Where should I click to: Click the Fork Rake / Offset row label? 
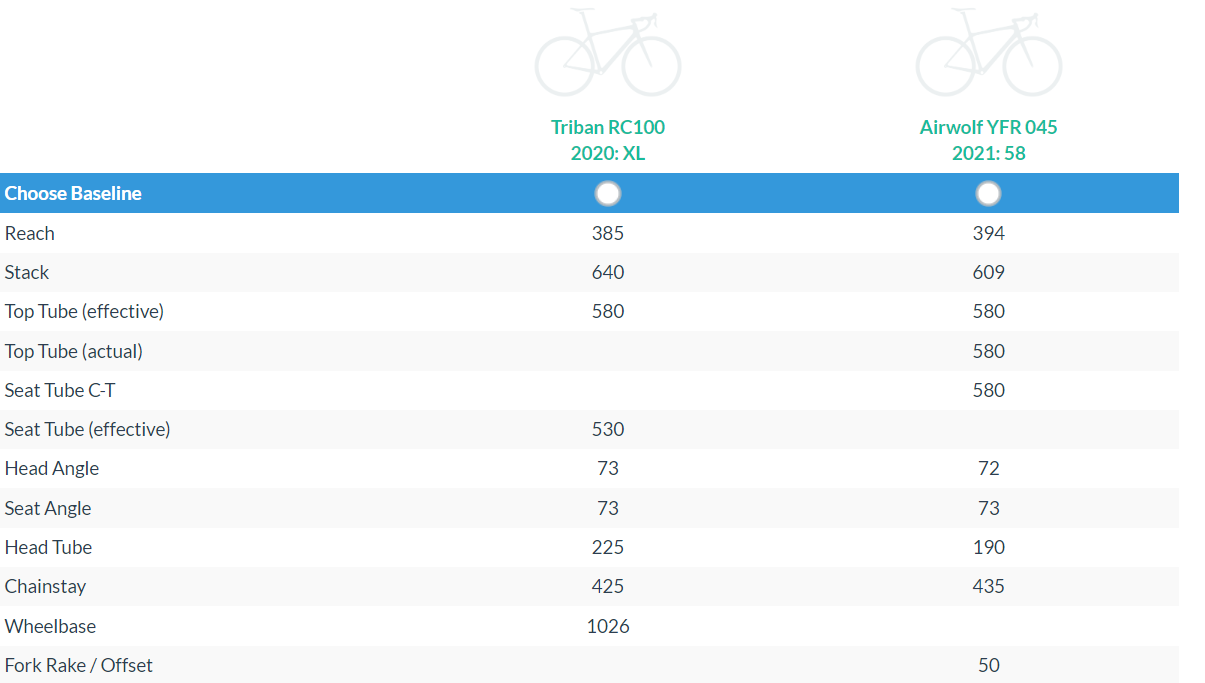pos(79,665)
